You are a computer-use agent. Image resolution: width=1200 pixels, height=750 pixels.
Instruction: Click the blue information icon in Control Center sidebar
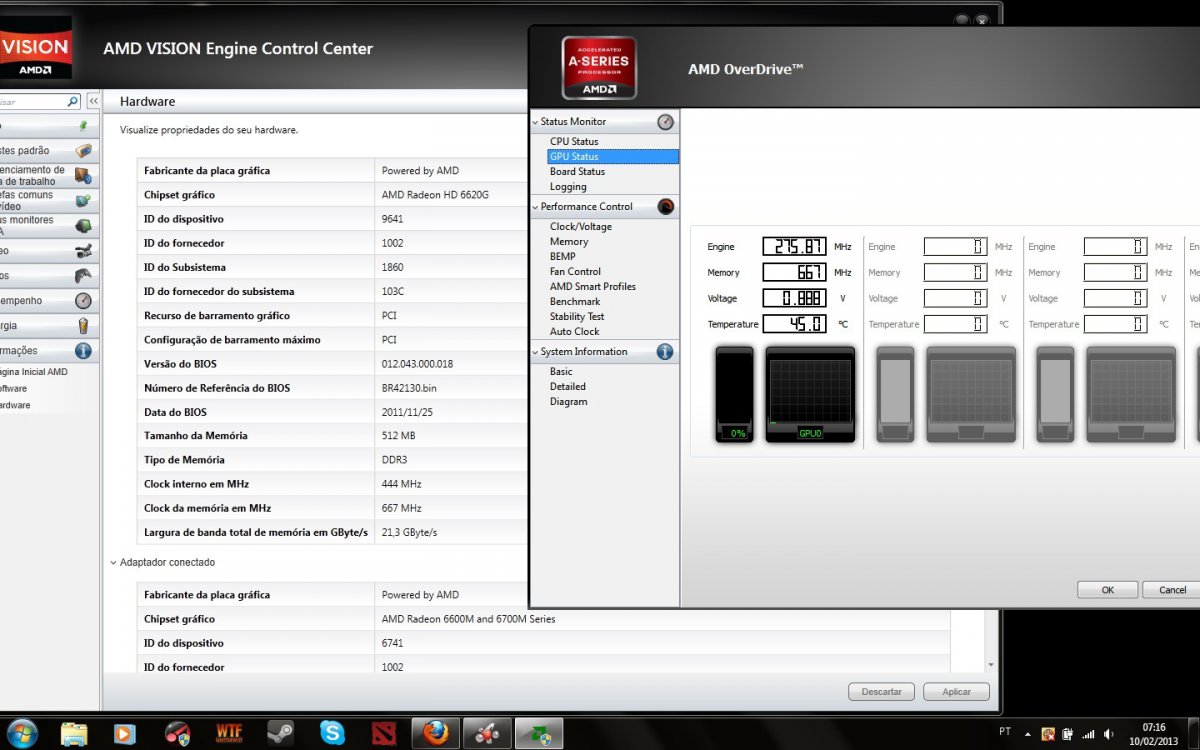[x=83, y=351]
